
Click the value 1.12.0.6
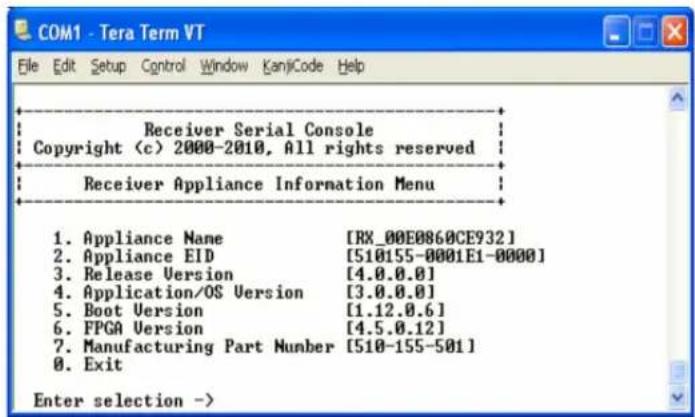point(395,310)
